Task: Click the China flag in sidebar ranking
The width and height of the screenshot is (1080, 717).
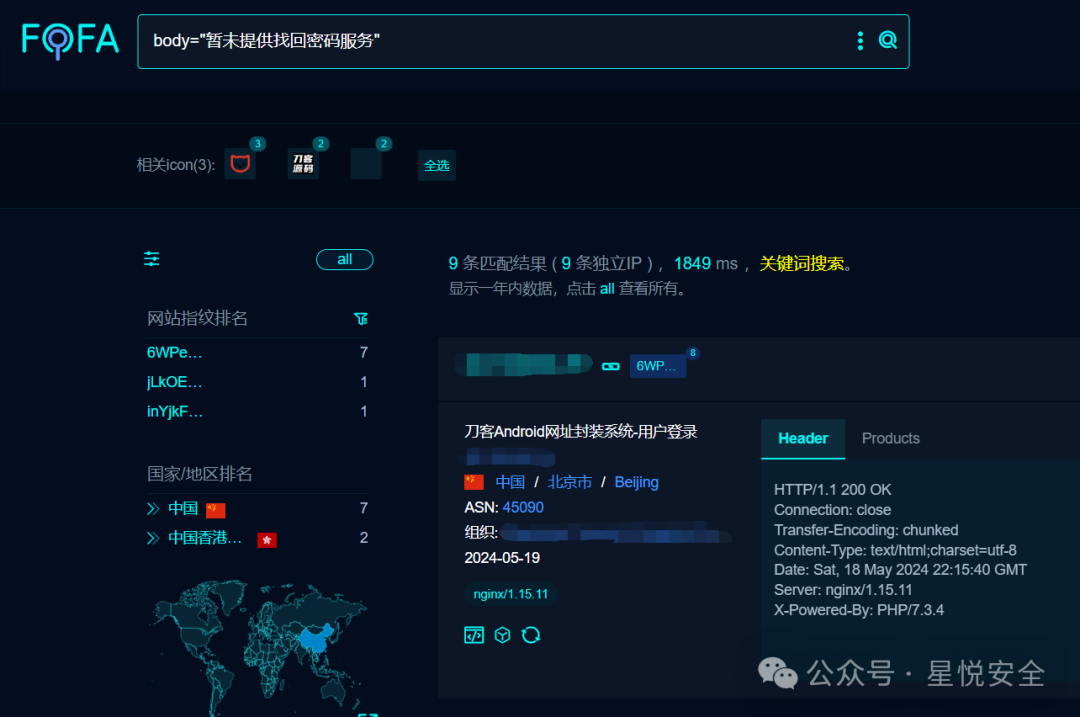Action: (216, 510)
